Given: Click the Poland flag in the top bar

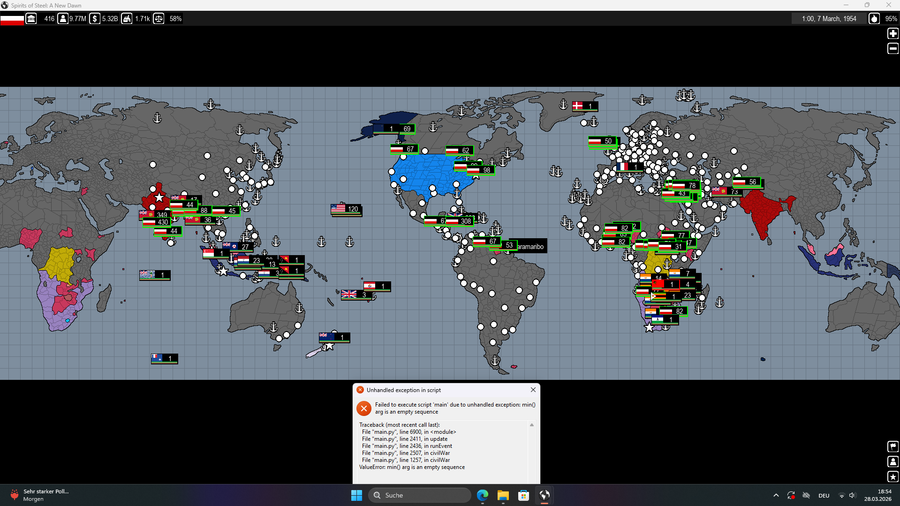Looking at the screenshot, I should tap(12, 19).
